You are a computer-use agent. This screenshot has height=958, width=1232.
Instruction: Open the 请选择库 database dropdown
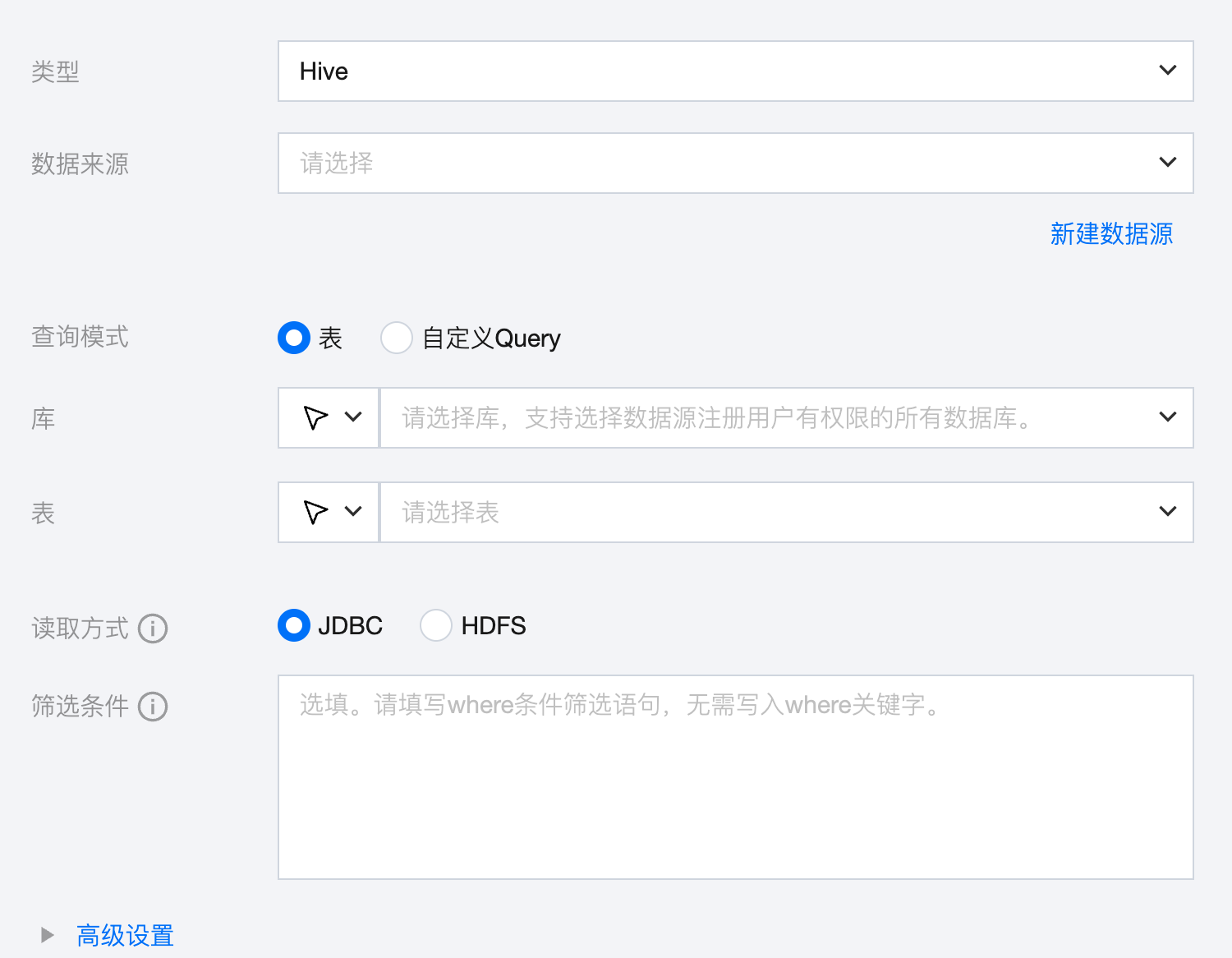point(787,418)
